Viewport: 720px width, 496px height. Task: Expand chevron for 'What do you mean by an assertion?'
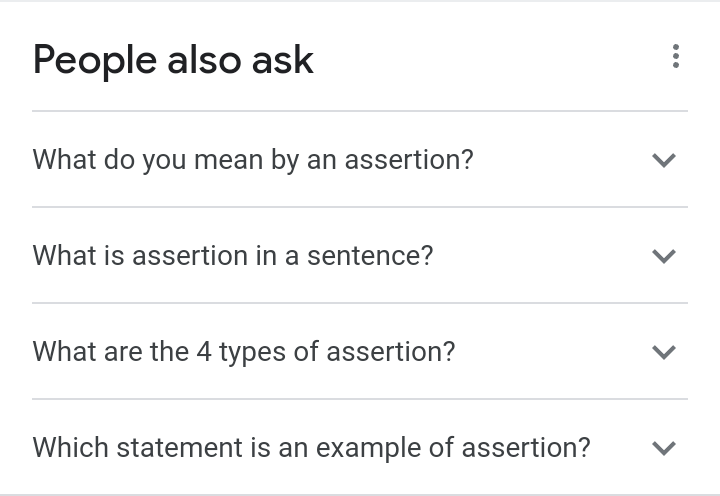(664, 160)
